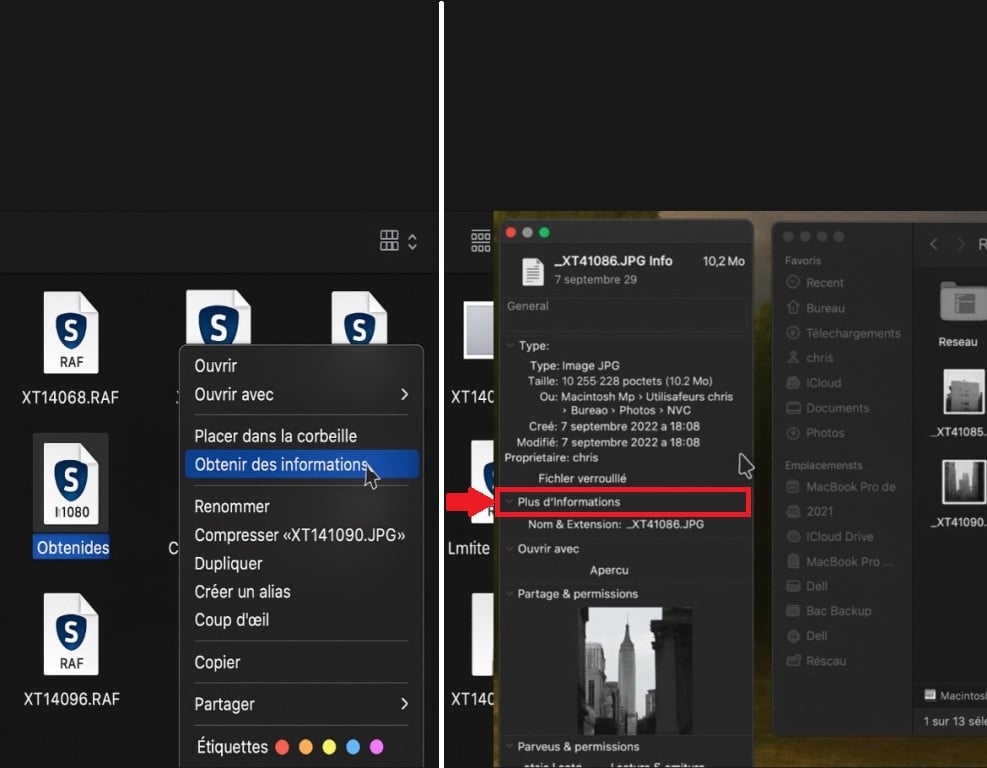Click the view mode grid icon
Screen dimensions: 987x768
(x=390, y=240)
